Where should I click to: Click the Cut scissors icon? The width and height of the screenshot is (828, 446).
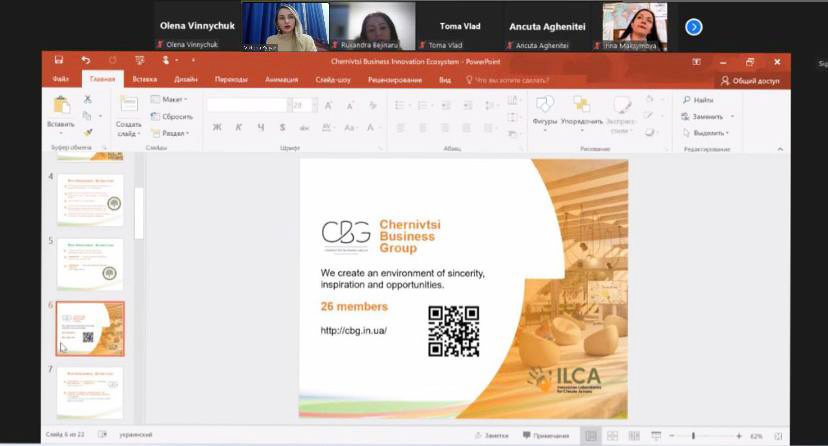(x=88, y=99)
